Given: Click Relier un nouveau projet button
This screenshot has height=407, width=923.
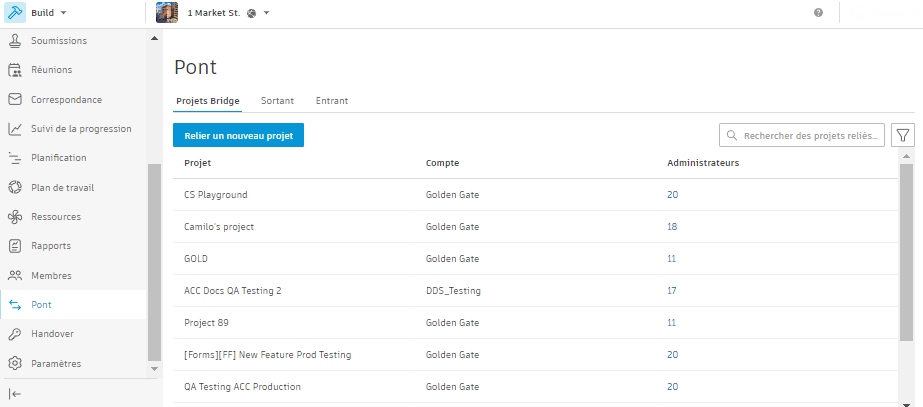Looking at the screenshot, I should coord(238,135).
